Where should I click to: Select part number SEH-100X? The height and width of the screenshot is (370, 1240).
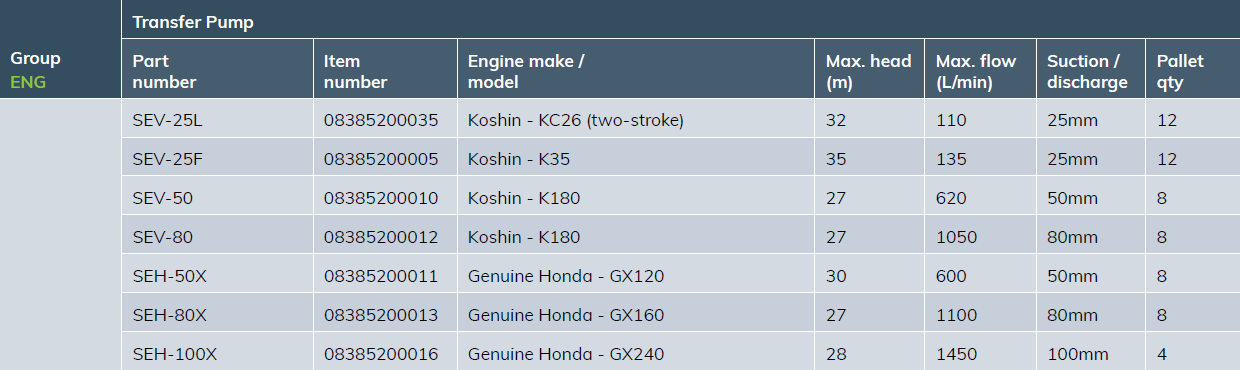(x=174, y=354)
